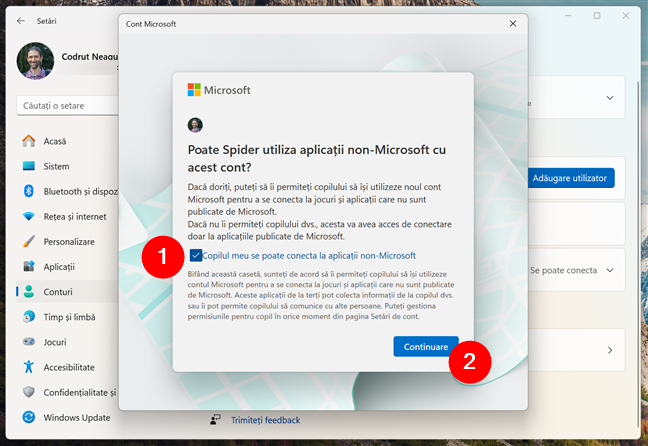Close the Settings window

(626, 16)
